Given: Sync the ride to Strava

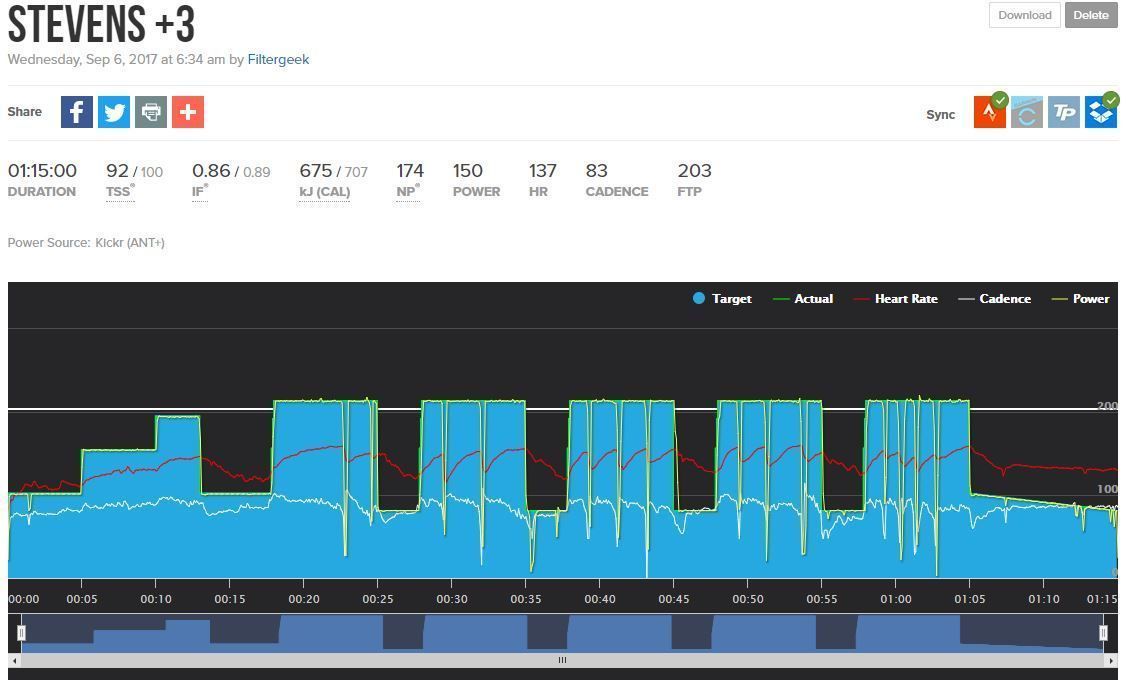Looking at the screenshot, I should (x=990, y=113).
